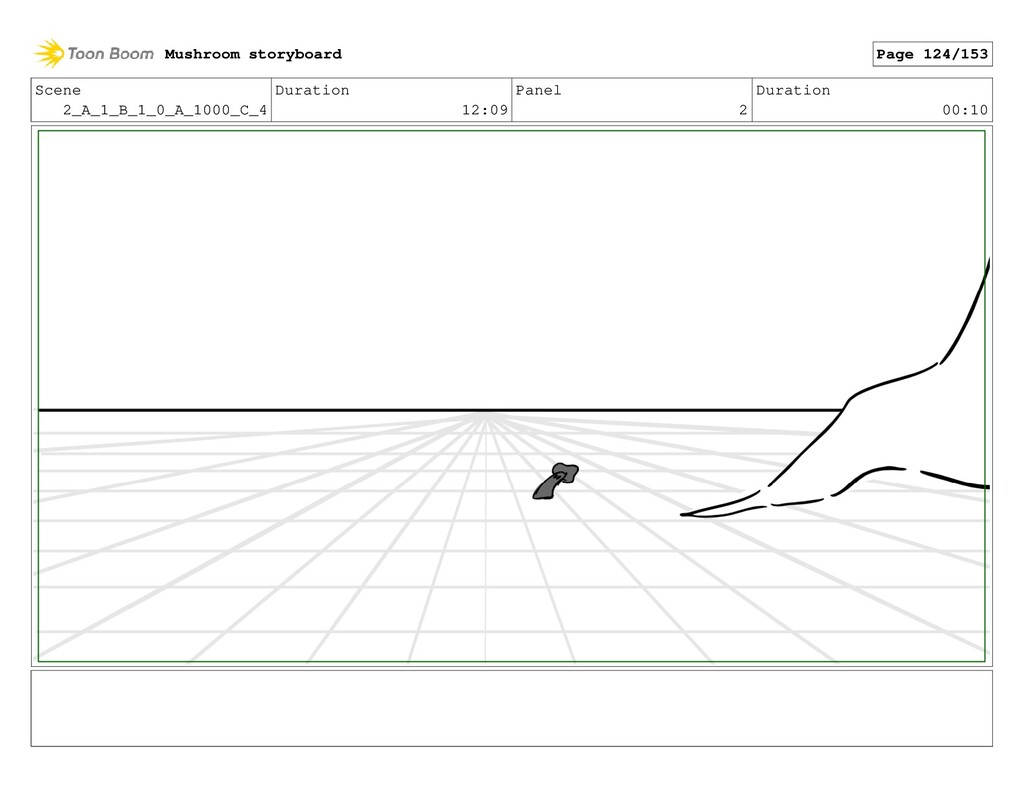Click the scene duration value '12:09'
This screenshot has width=1024, height=793.
(x=485, y=110)
